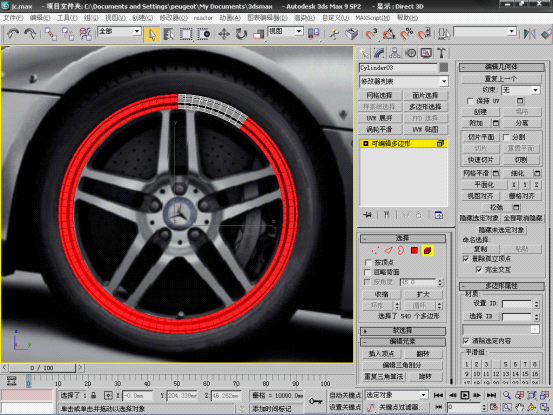
Task: Click the 网格选择 modifier button
Action: (x=379, y=95)
